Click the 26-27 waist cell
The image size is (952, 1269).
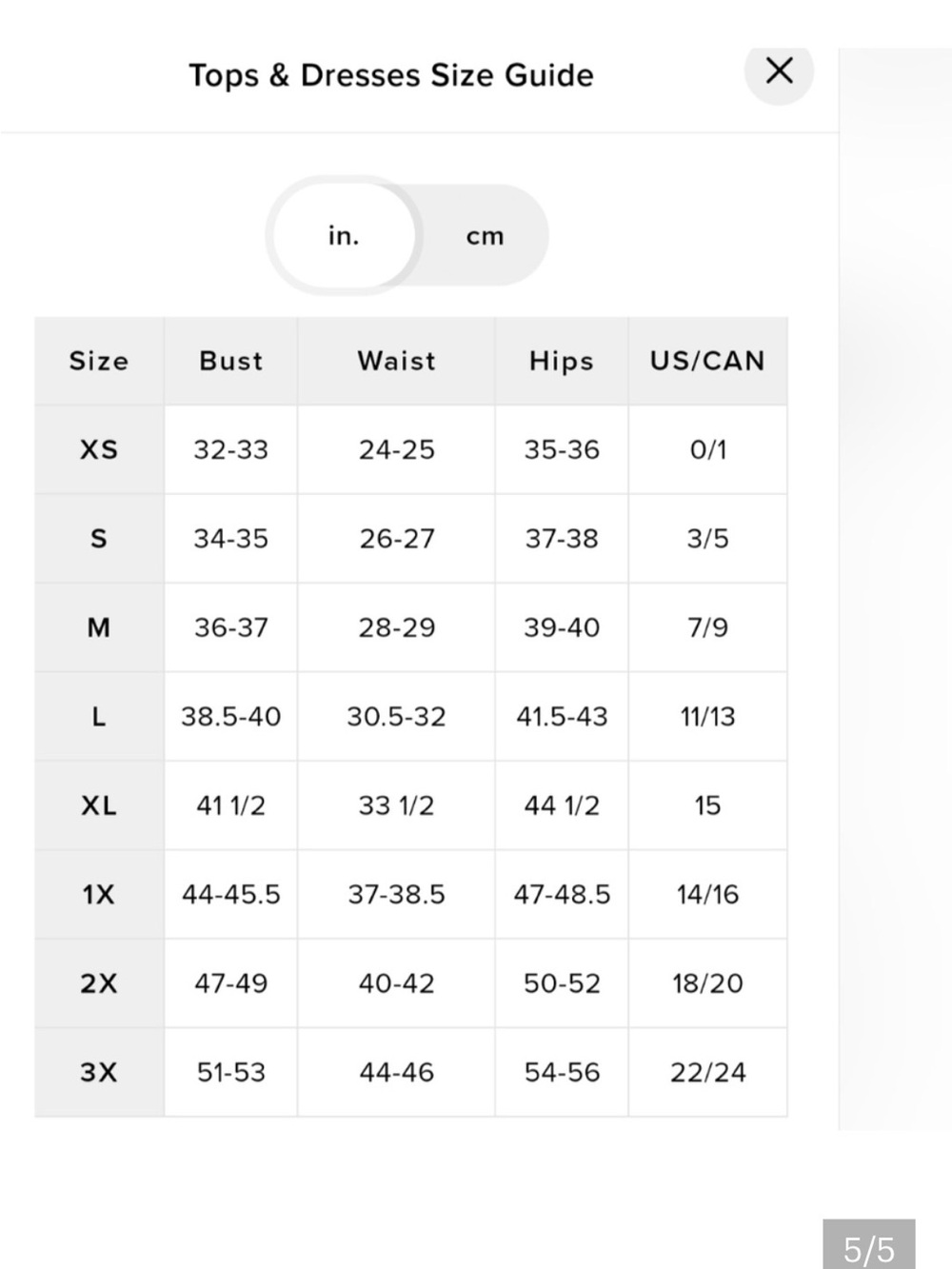pos(396,539)
